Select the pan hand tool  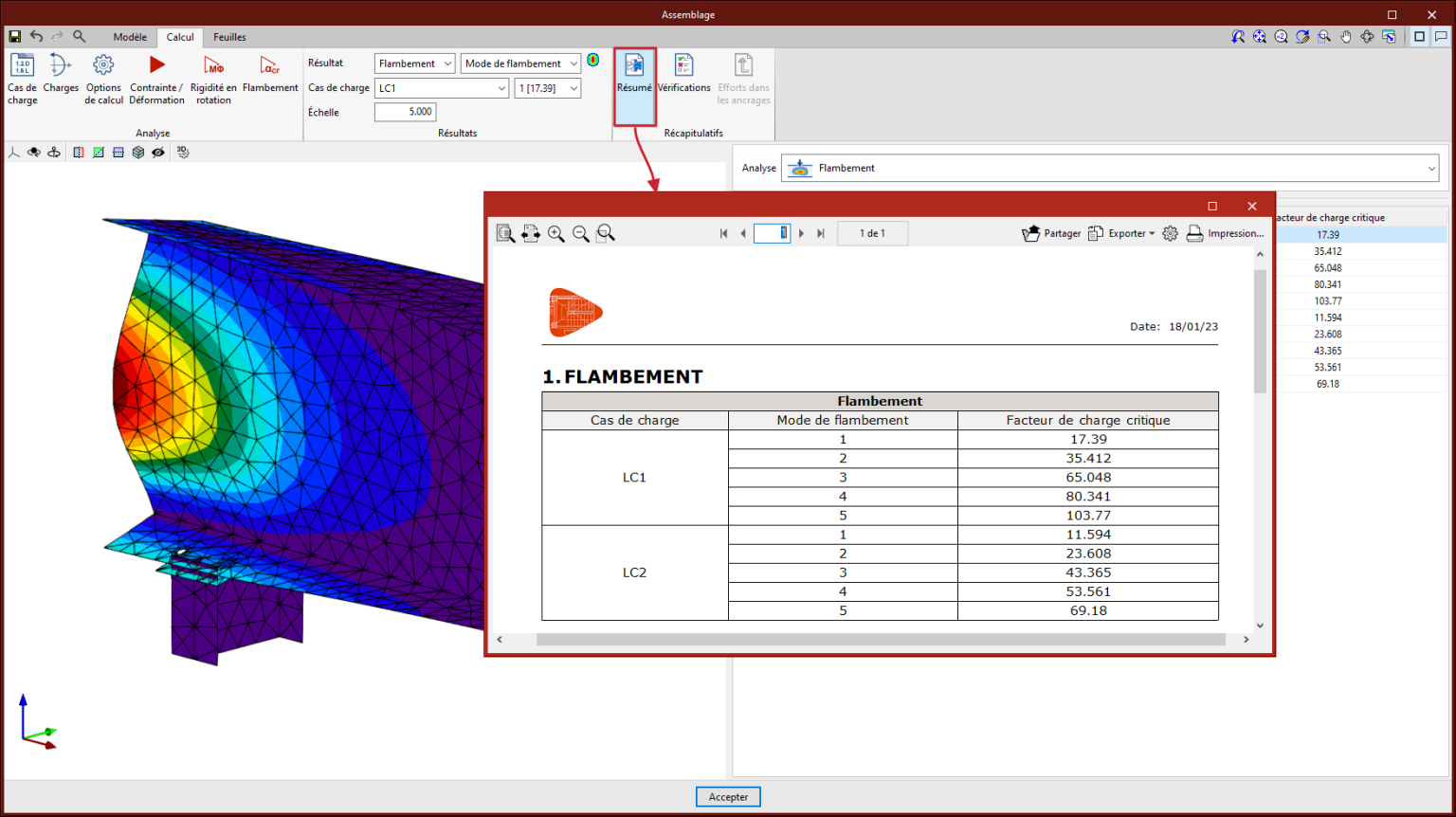coord(1346,37)
